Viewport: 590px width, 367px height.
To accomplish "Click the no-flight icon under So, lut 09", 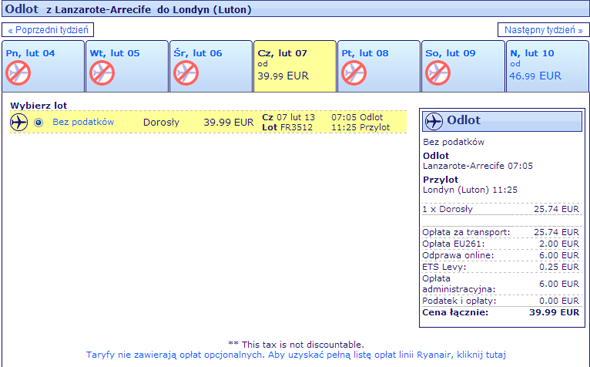I will click(438, 73).
